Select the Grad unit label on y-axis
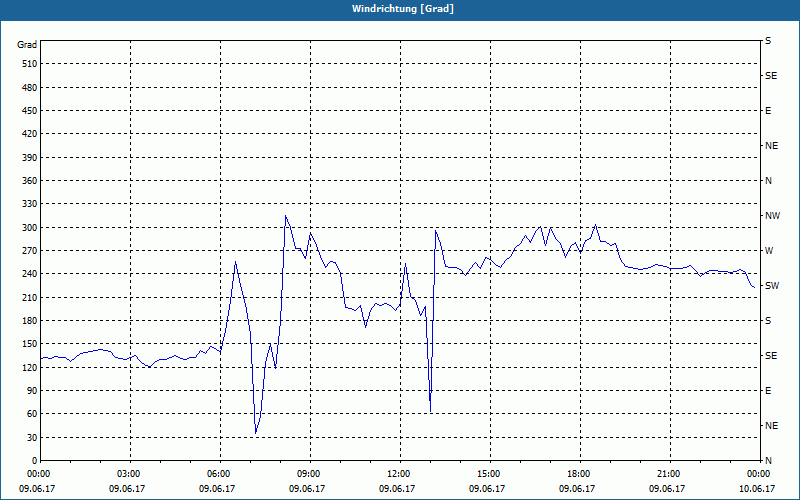800x500 pixels. coord(27,45)
